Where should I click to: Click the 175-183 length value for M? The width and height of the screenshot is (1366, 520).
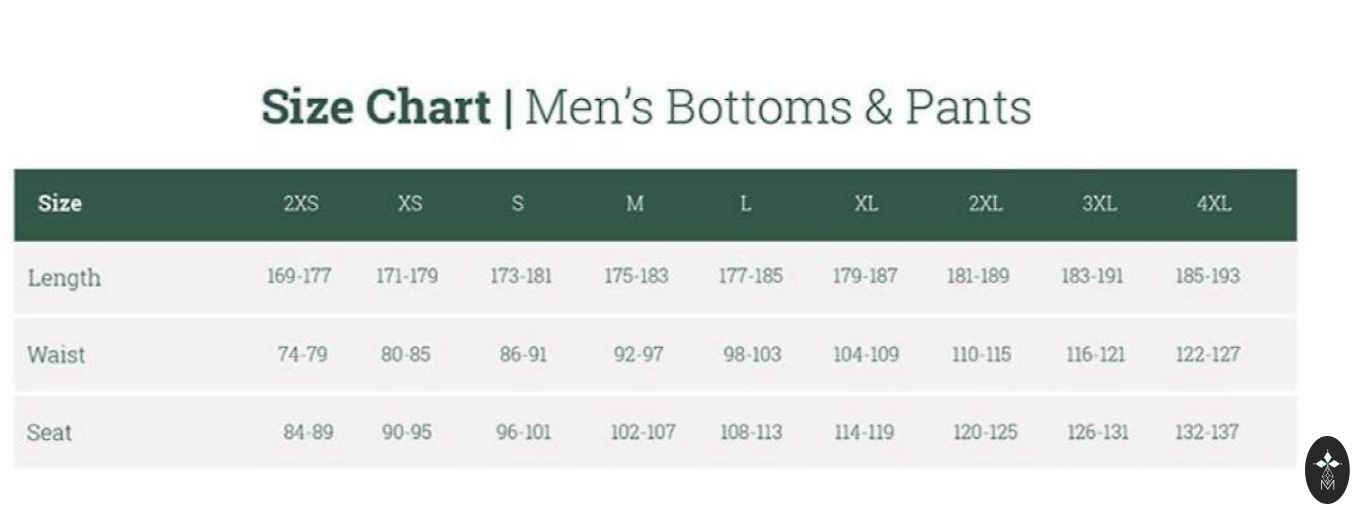click(636, 276)
